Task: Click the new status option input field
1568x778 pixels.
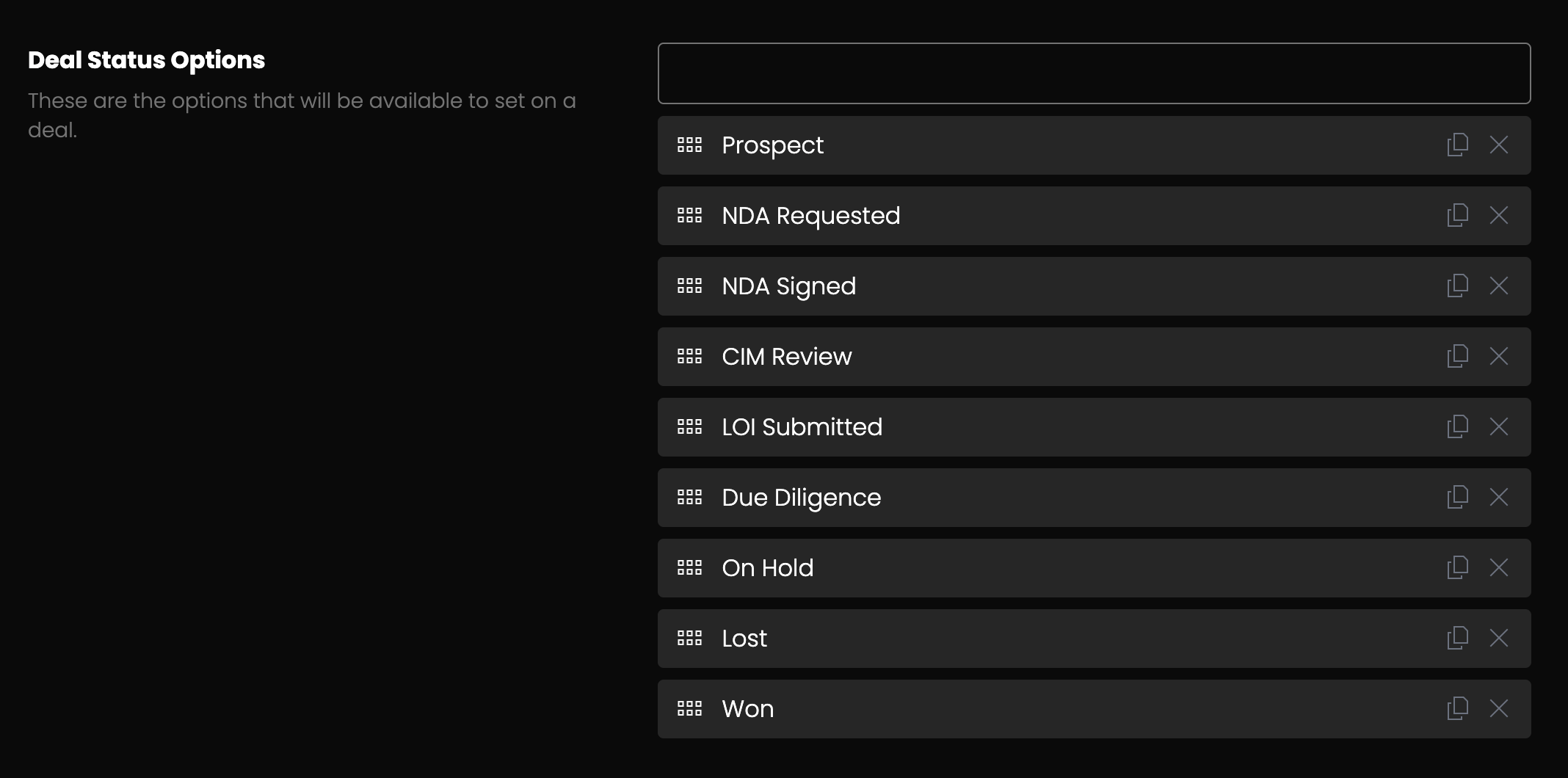Action: [1094, 73]
